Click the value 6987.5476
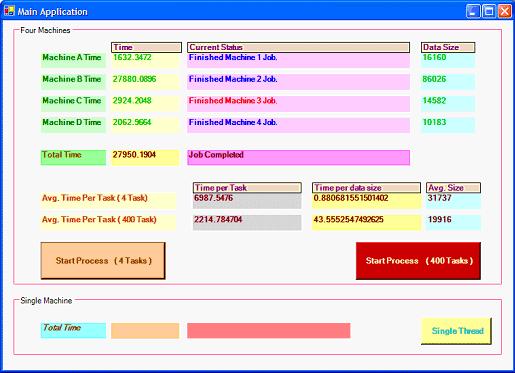Screen dimensions: 515x373 click(x=247, y=201)
